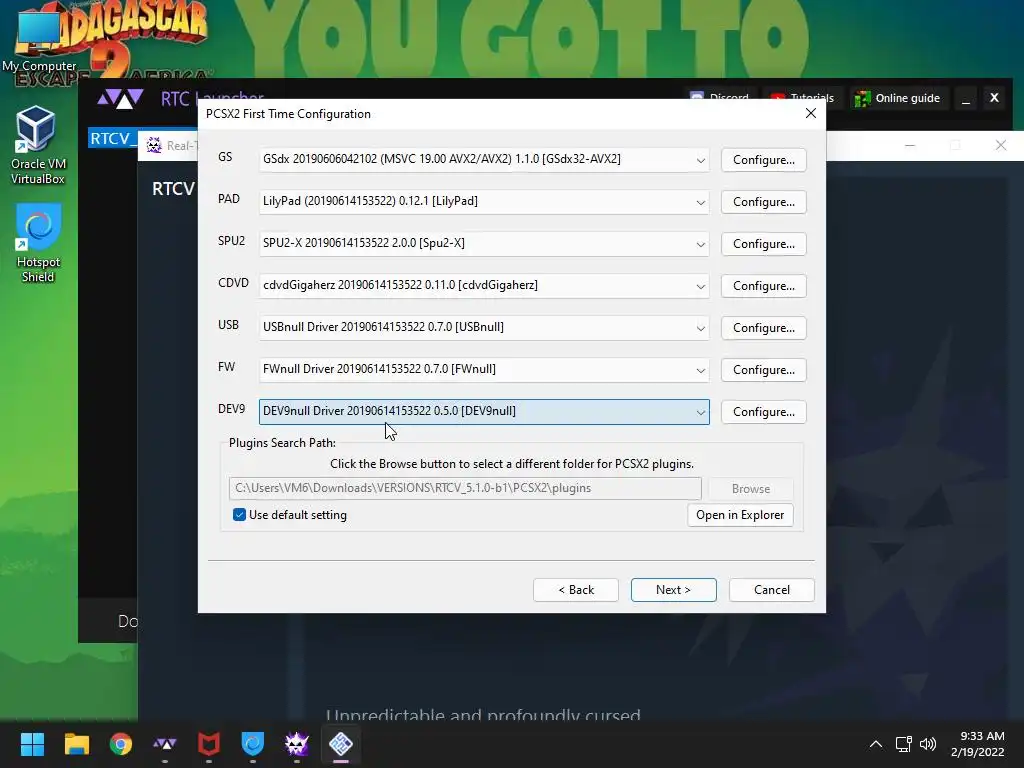Open My Computer desktop icon
Image resolution: width=1024 pixels, height=768 pixels.
39,42
